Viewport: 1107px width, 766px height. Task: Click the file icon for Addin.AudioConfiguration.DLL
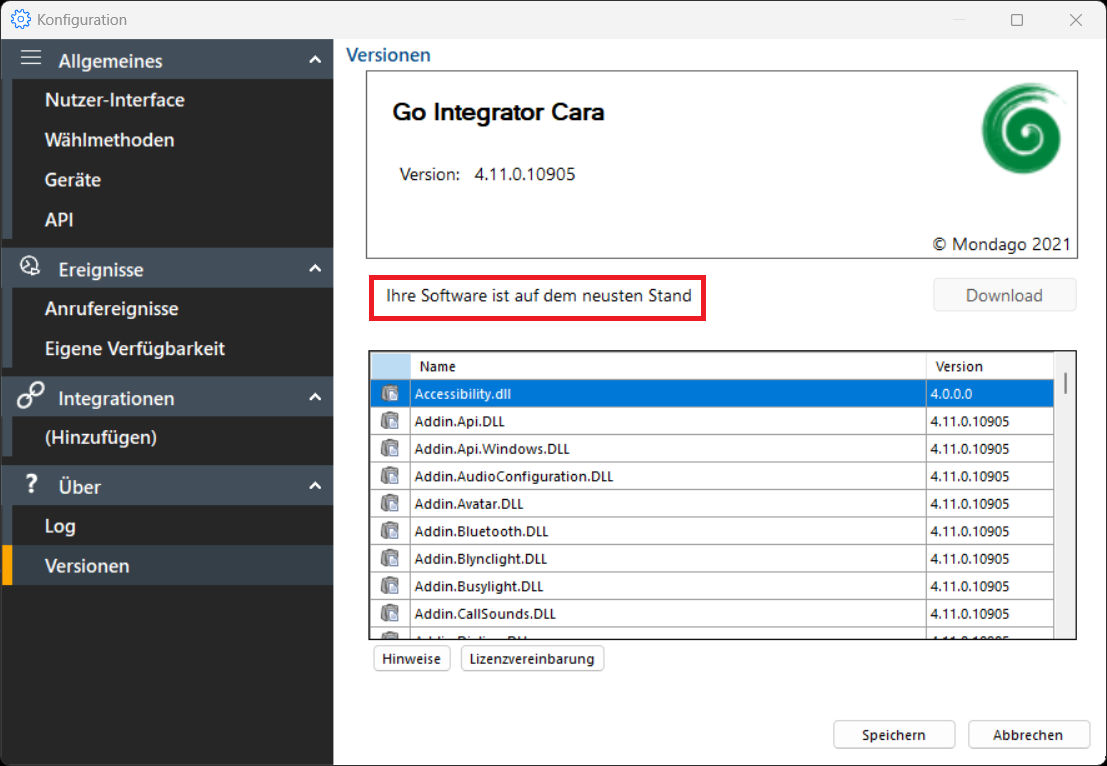(x=390, y=477)
